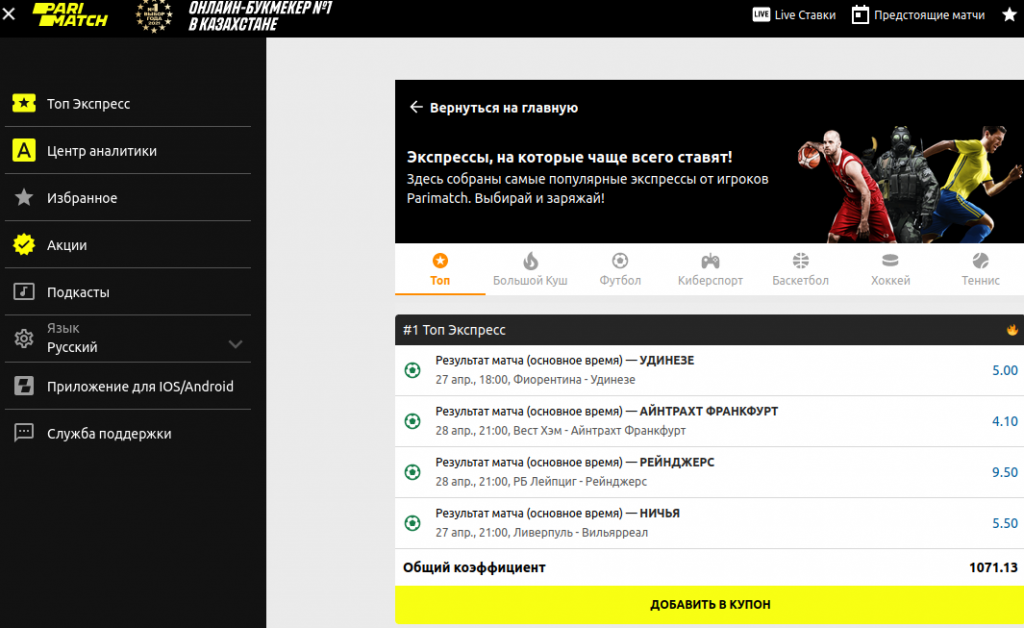The width and height of the screenshot is (1024, 628).
Task: Expand the Язык Русский language dropdown
Action: pos(128,338)
